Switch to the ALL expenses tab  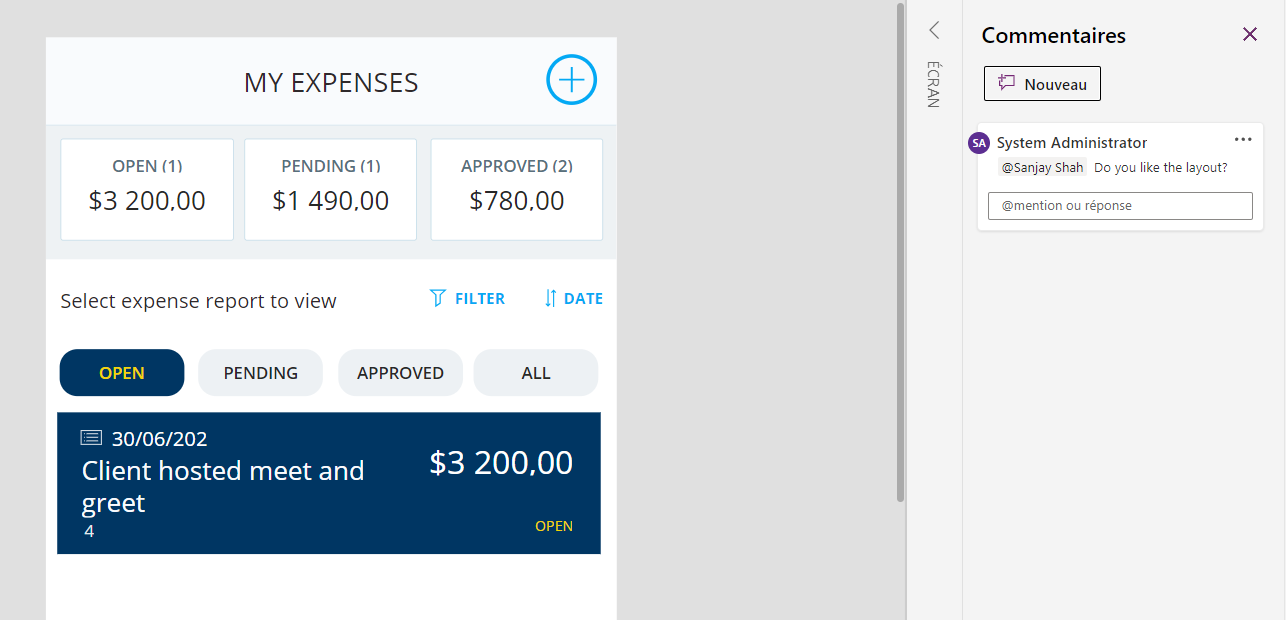(x=535, y=372)
